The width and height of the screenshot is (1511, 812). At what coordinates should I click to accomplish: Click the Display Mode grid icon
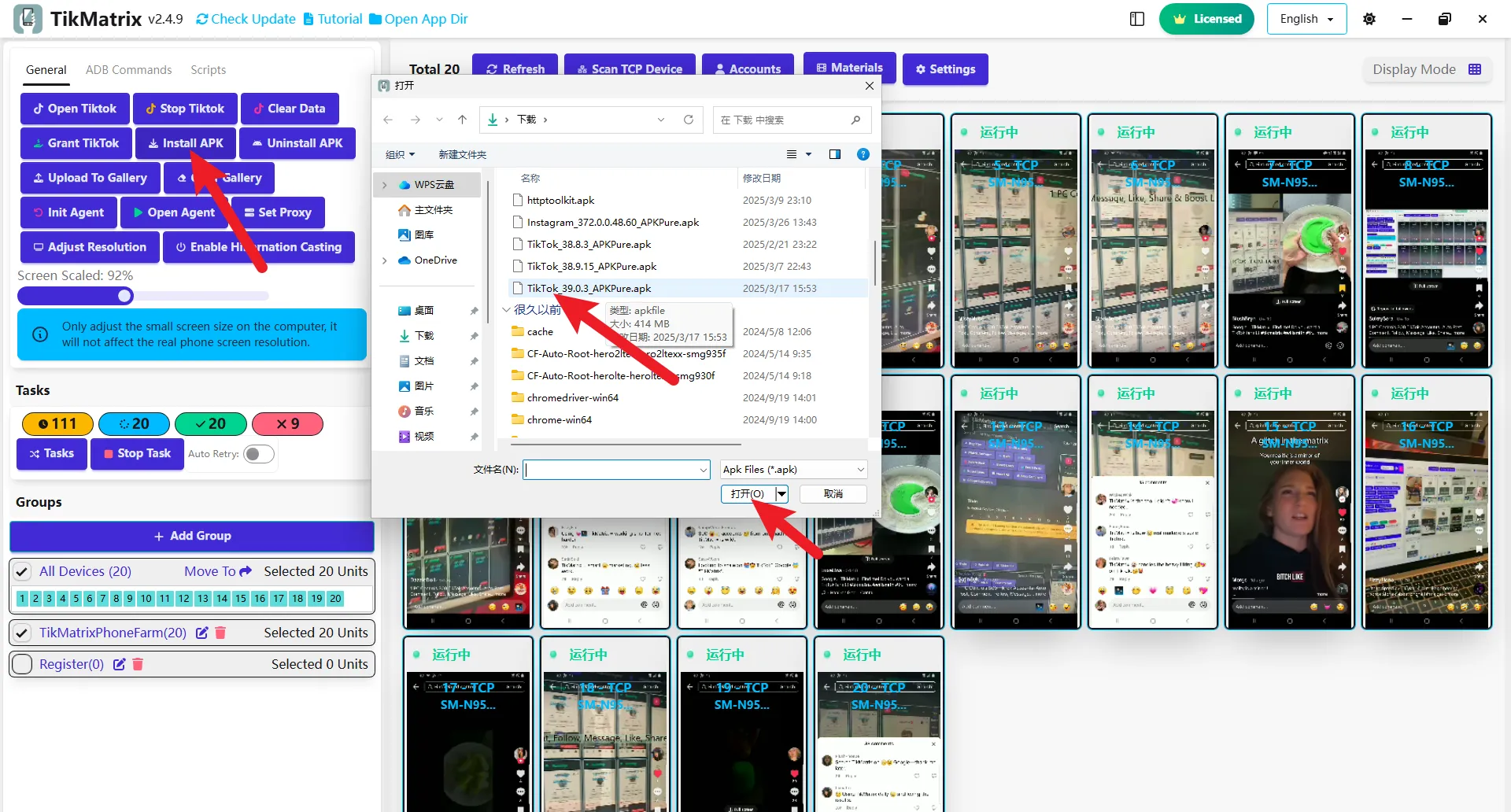tap(1475, 69)
